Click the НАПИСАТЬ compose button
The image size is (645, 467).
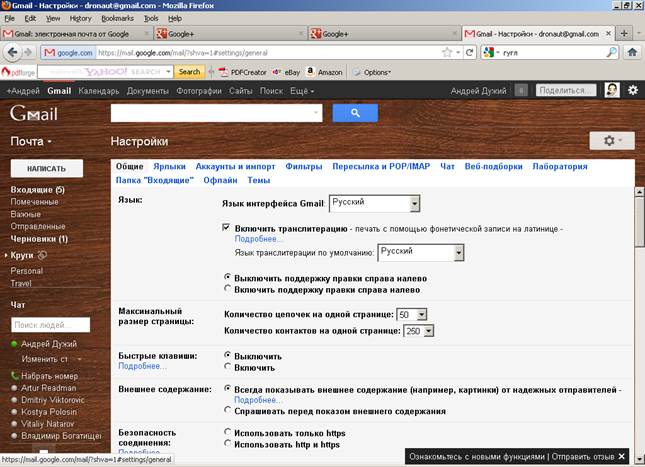pos(46,169)
